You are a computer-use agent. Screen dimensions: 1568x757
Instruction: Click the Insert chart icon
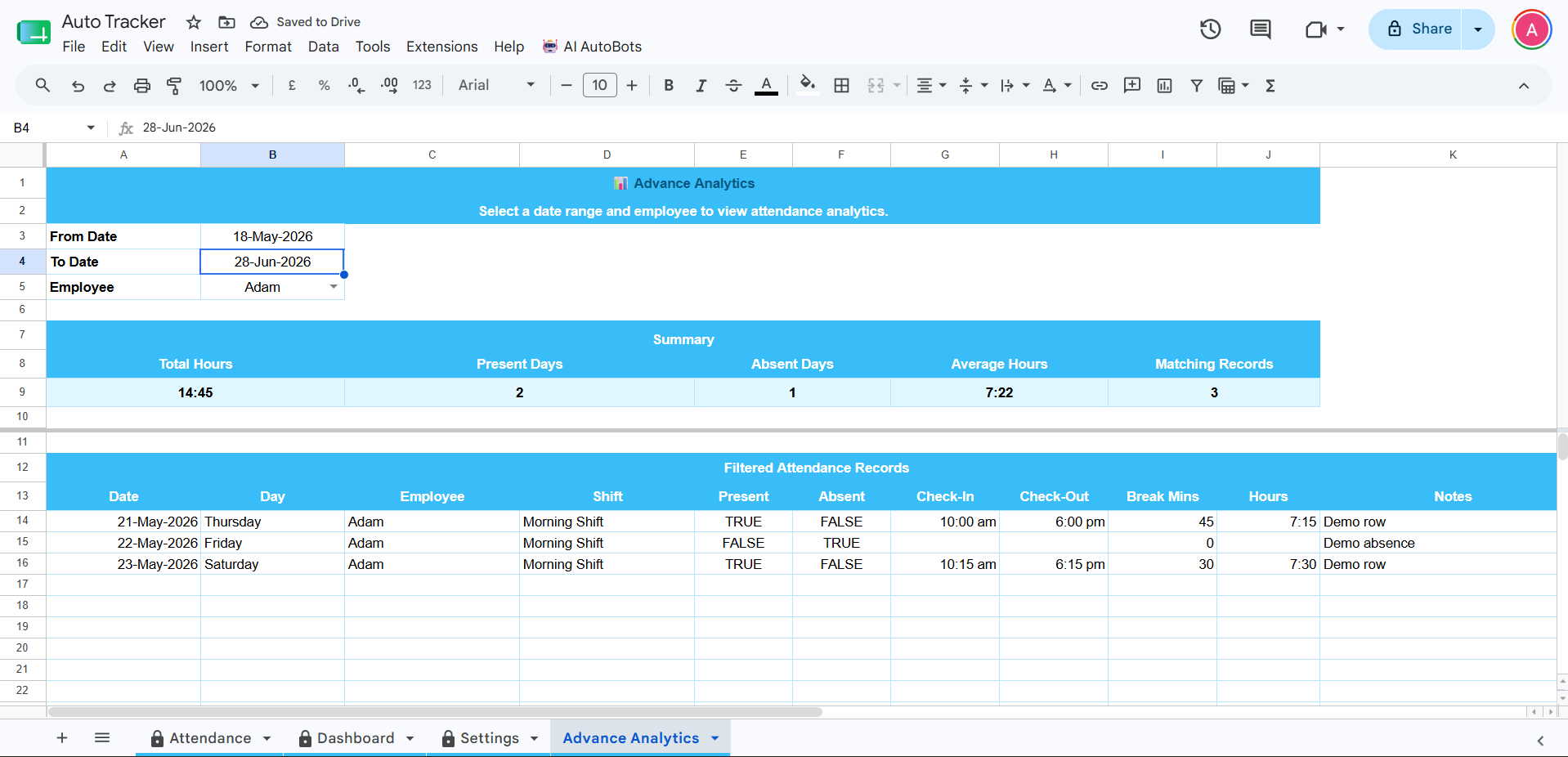tap(1165, 85)
